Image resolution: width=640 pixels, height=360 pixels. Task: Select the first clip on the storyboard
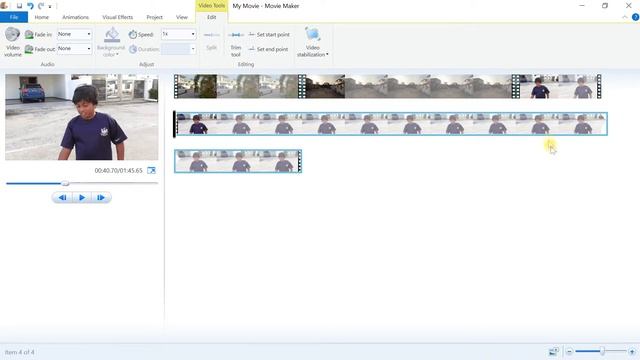click(x=239, y=86)
